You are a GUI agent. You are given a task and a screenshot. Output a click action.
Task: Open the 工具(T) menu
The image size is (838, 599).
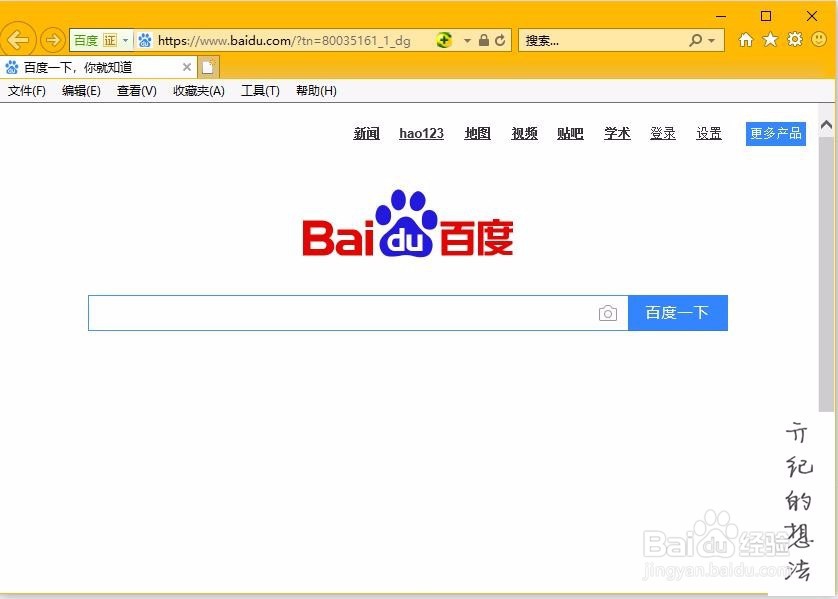pos(260,91)
